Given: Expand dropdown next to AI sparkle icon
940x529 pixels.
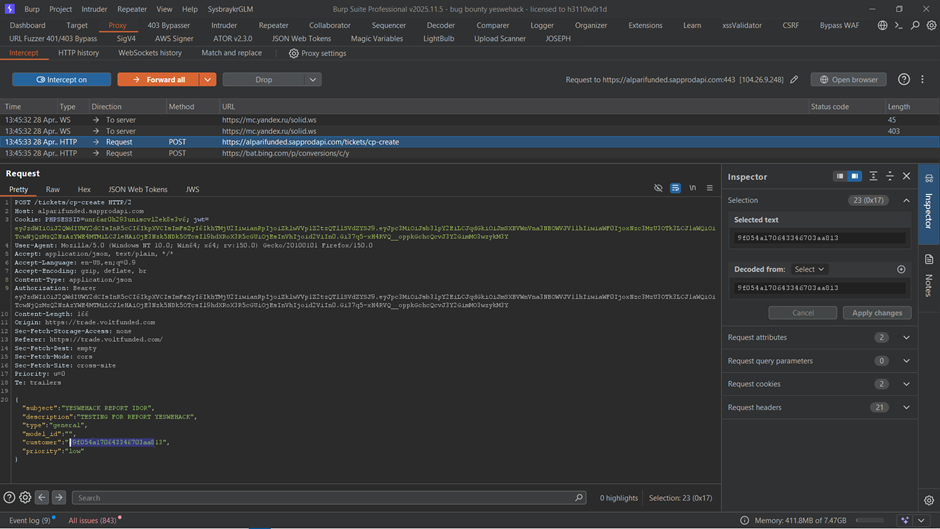Looking at the screenshot, I should click(x=921, y=520).
